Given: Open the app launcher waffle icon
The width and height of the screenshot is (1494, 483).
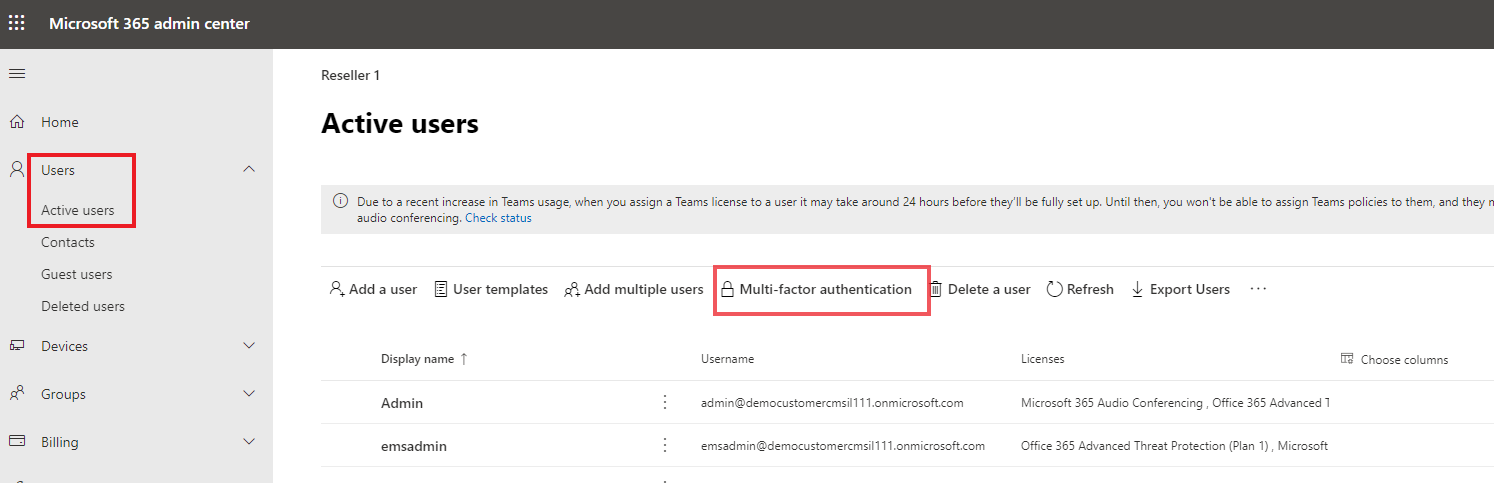Looking at the screenshot, I should (x=17, y=23).
